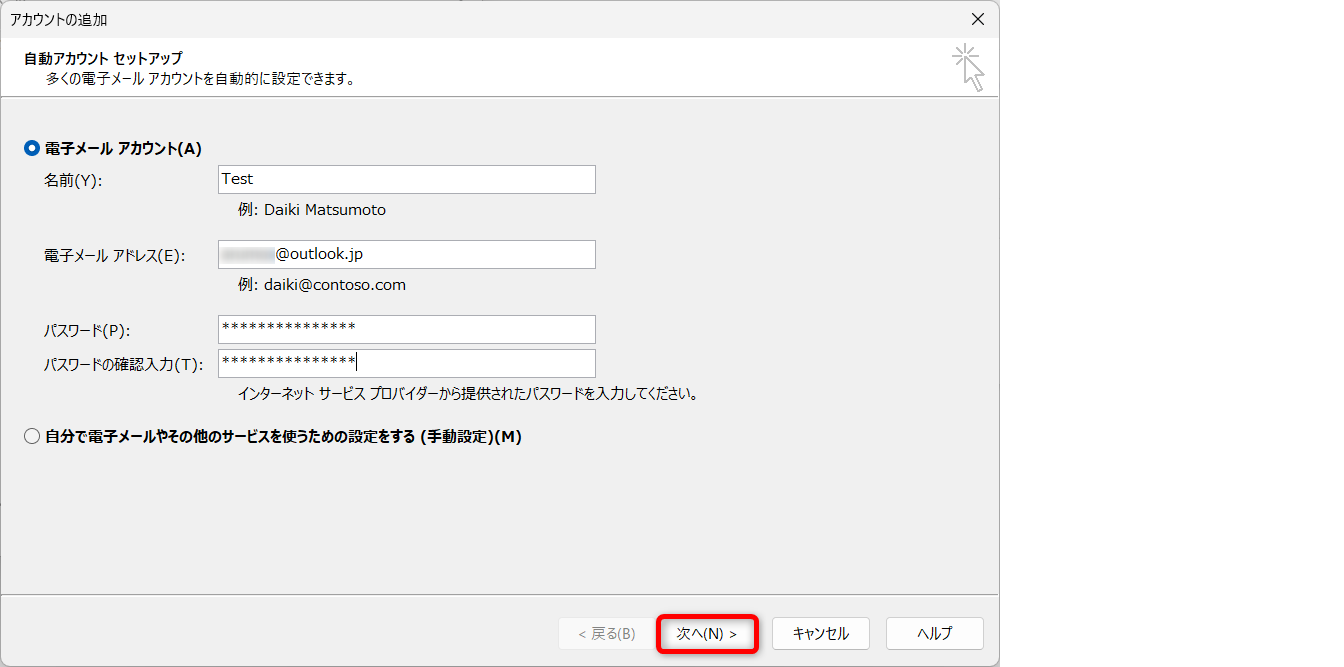Click the 電子メール アドレス(E): label

coord(113,256)
